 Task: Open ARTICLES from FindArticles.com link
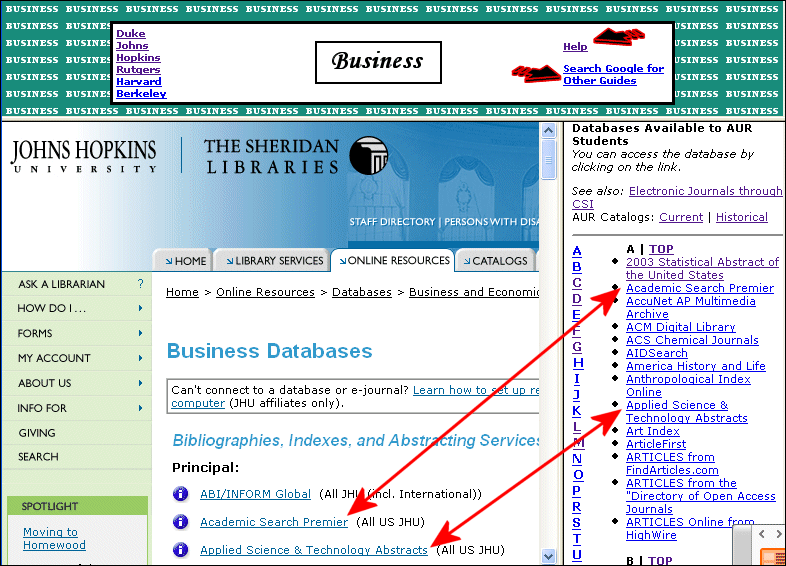672,464
